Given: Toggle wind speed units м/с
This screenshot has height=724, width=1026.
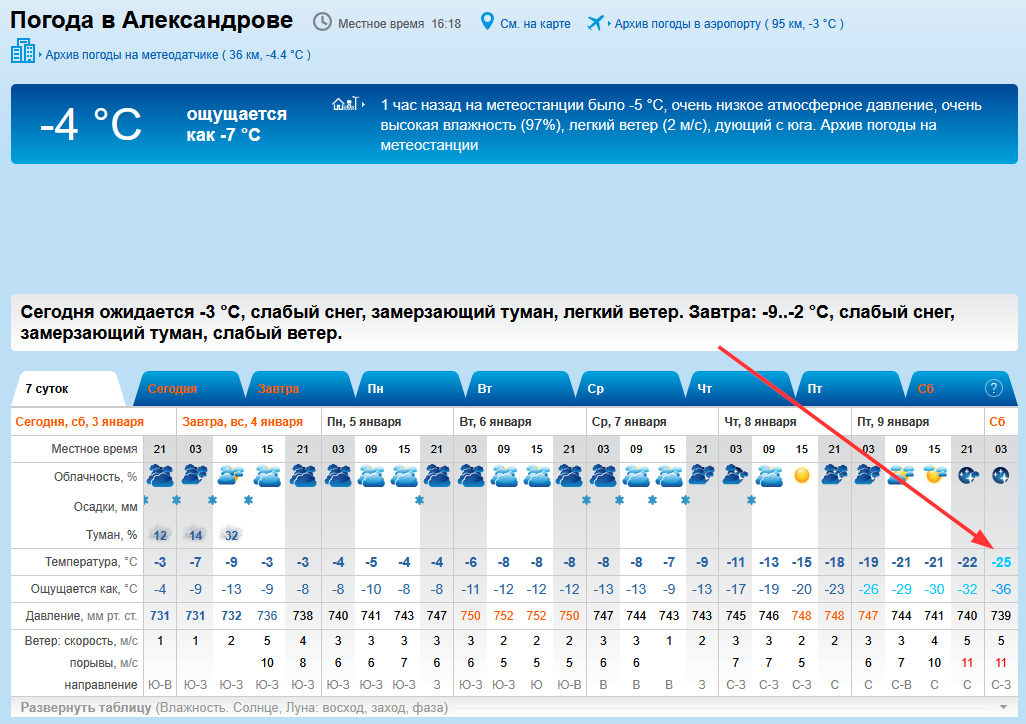Looking at the screenshot, I should [x=128, y=640].
